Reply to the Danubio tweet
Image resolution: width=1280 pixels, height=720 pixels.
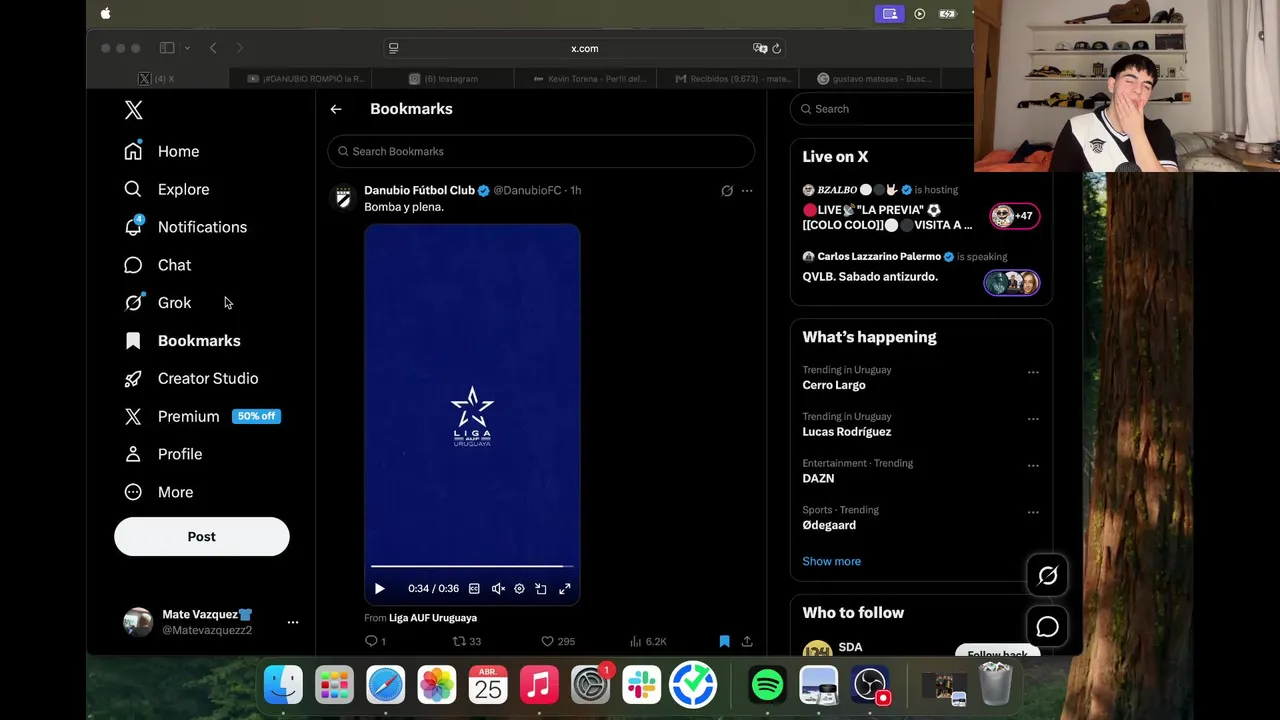pos(376,641)
